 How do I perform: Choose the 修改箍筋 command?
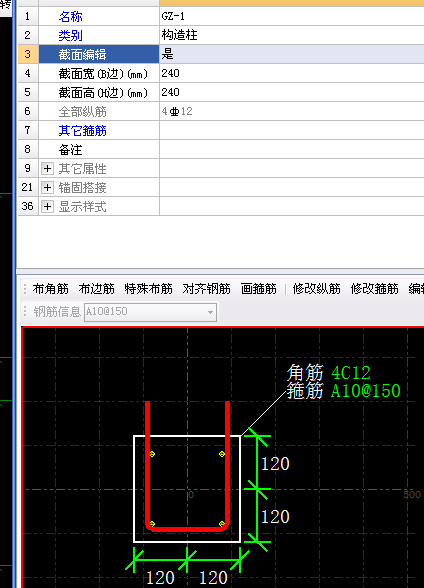tap(375, 289)
